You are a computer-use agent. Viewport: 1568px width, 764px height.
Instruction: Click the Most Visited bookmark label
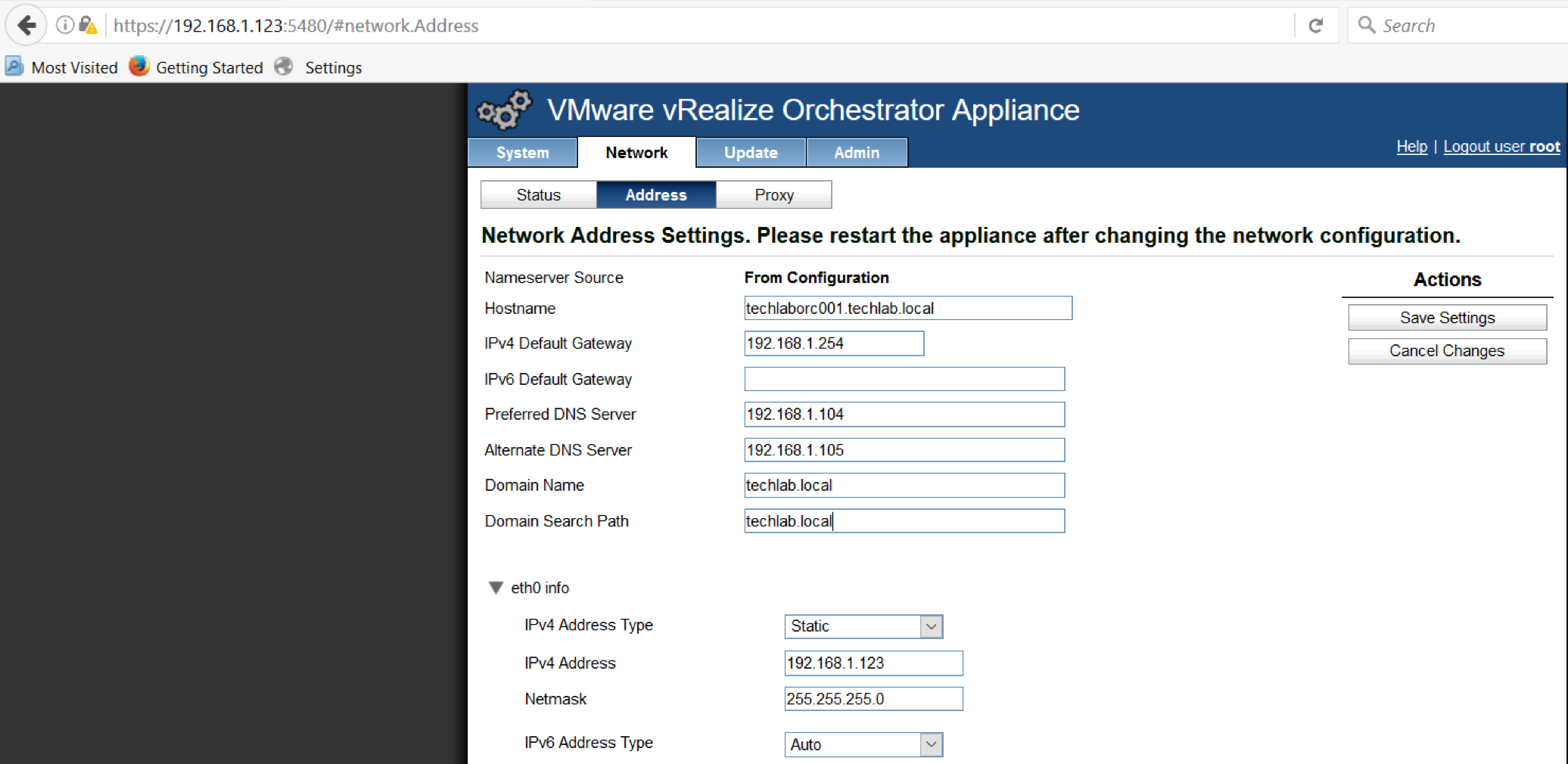pos(74,67)
